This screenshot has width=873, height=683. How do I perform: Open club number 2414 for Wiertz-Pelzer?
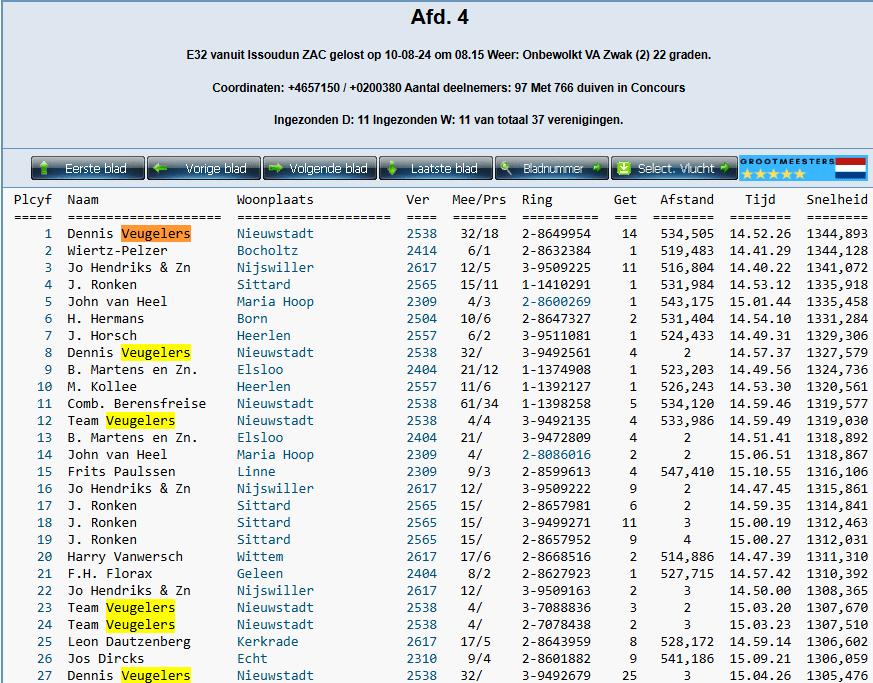point(421,251)
